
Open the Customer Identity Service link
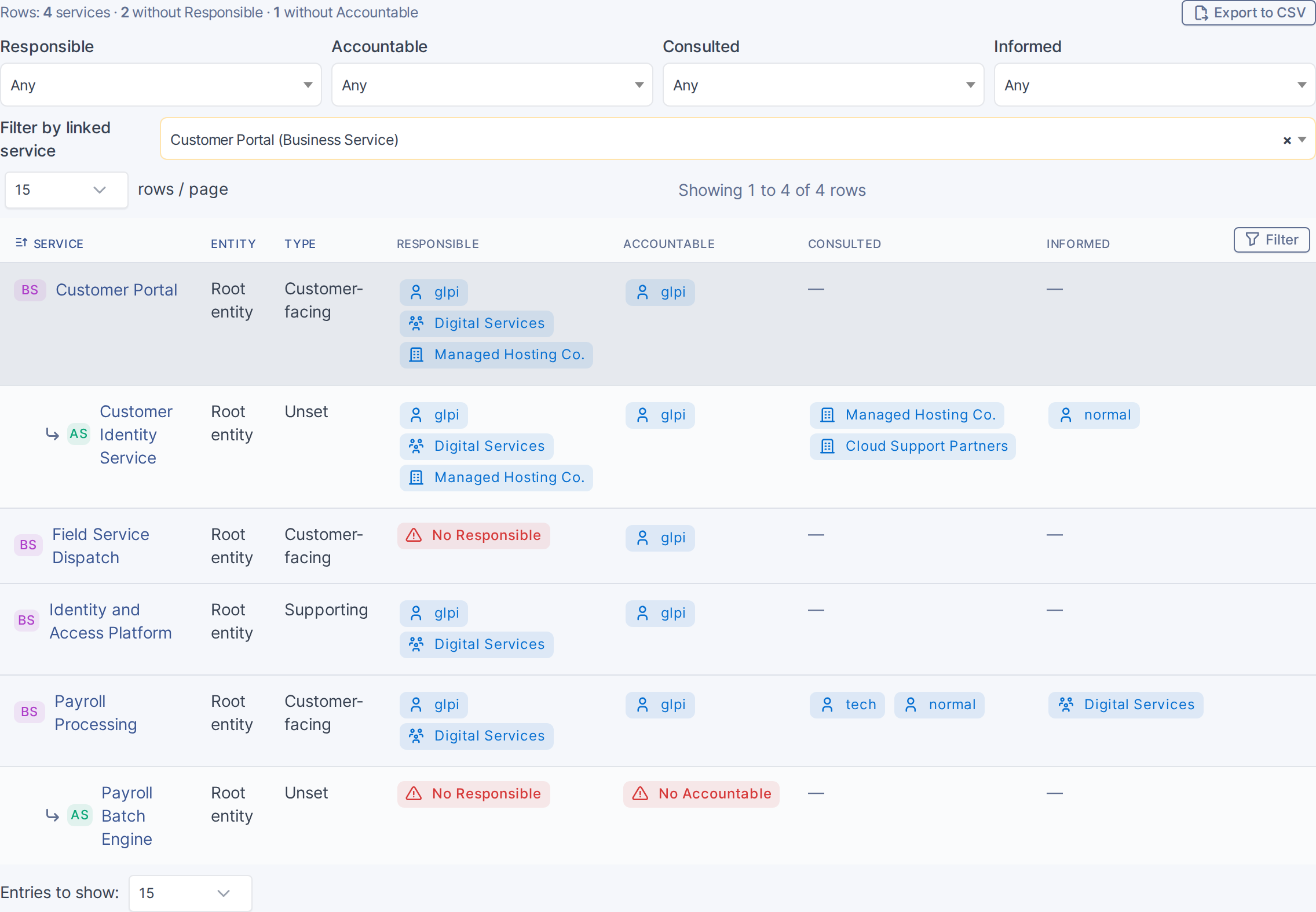[x=136, y=435]
